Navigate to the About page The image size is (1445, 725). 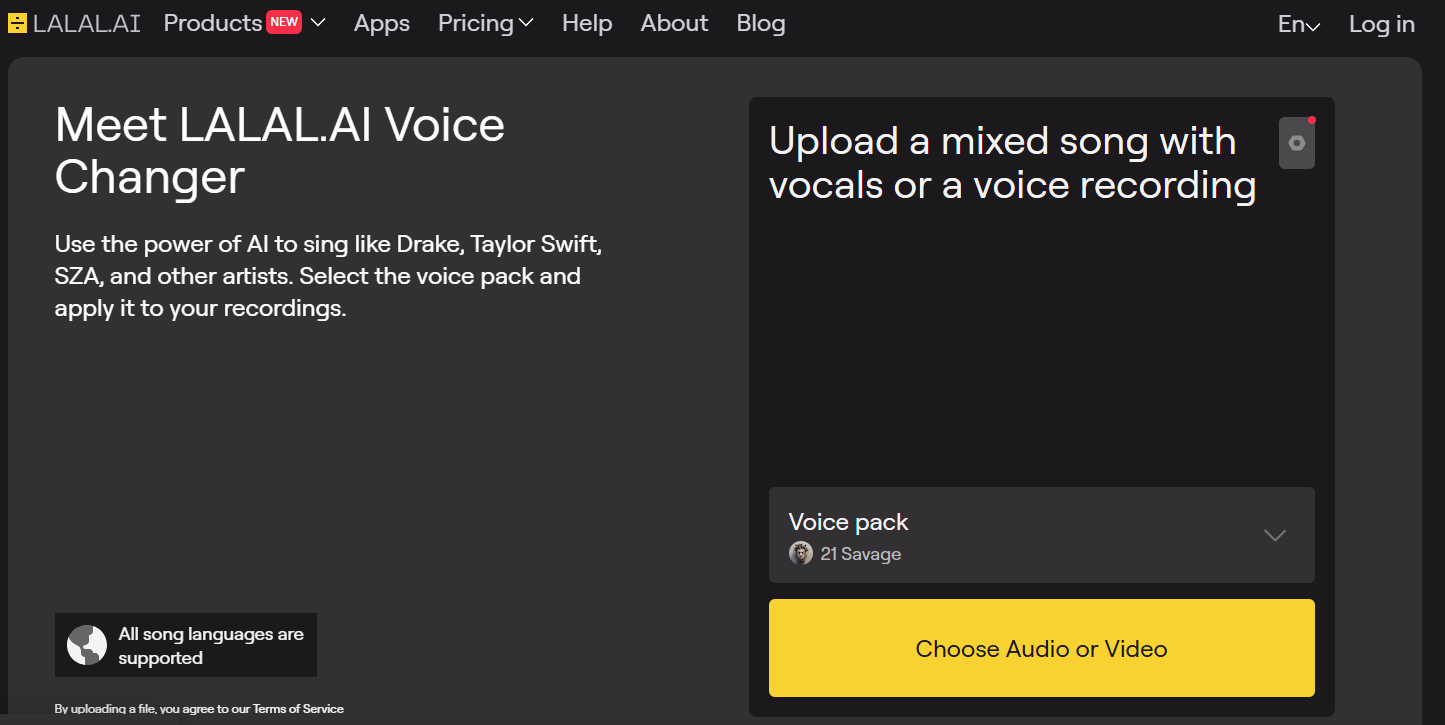[x=674, y=24]
